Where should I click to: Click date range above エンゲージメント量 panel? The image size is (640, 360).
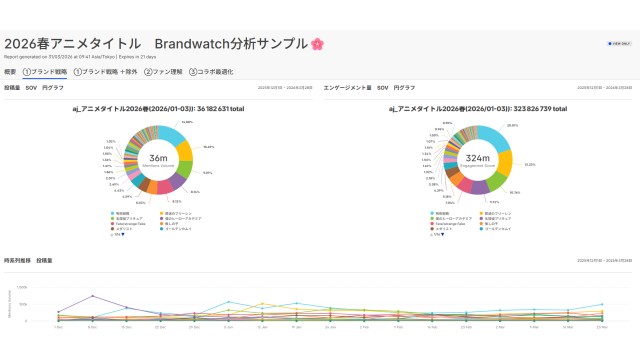tap(604, 88)
